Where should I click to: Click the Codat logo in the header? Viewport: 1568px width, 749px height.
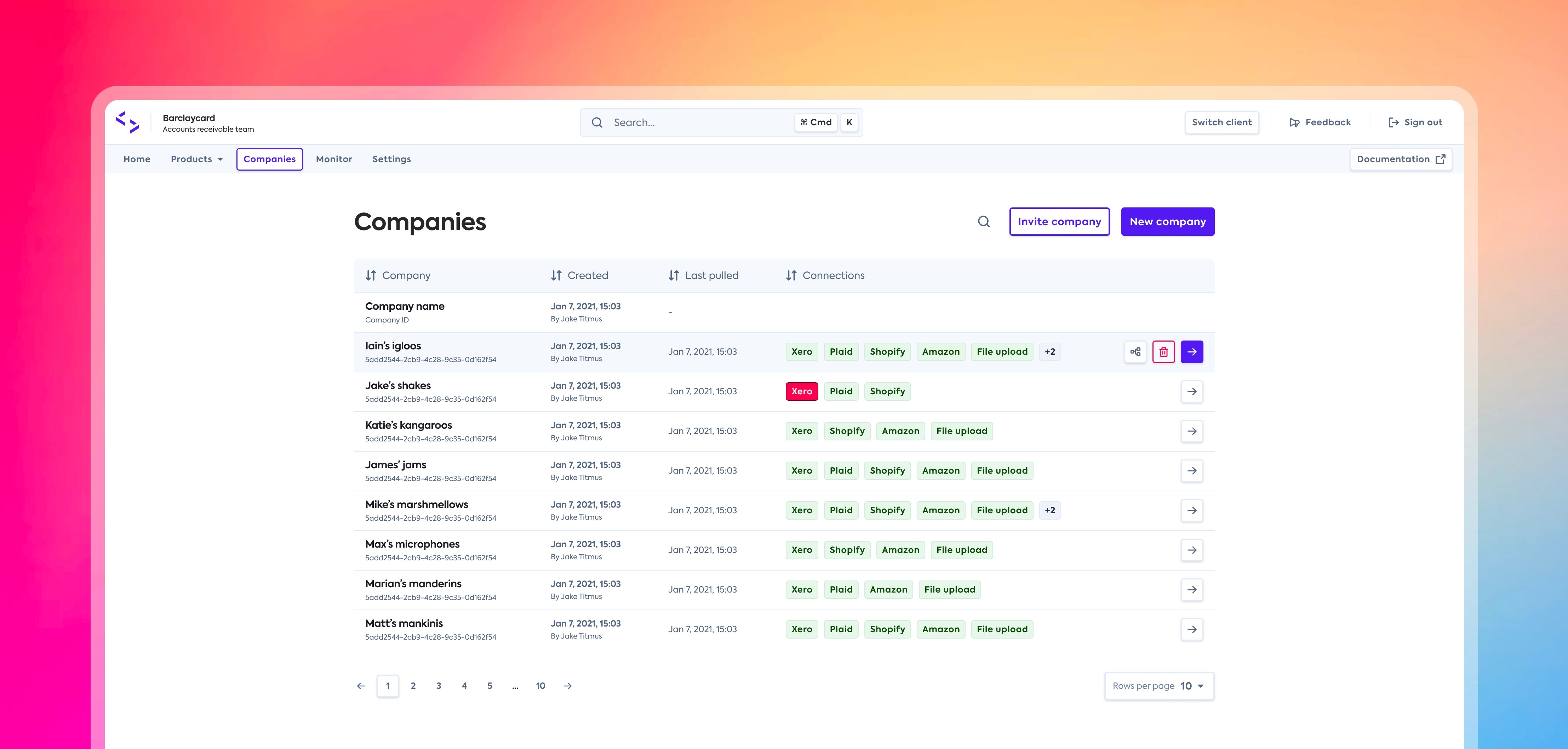click(x=127, y=122)
